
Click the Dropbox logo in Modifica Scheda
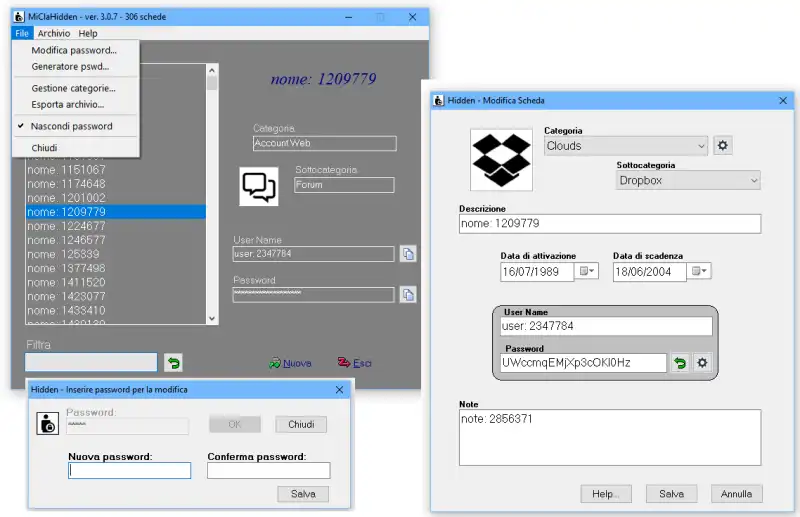tap(502, 160)
